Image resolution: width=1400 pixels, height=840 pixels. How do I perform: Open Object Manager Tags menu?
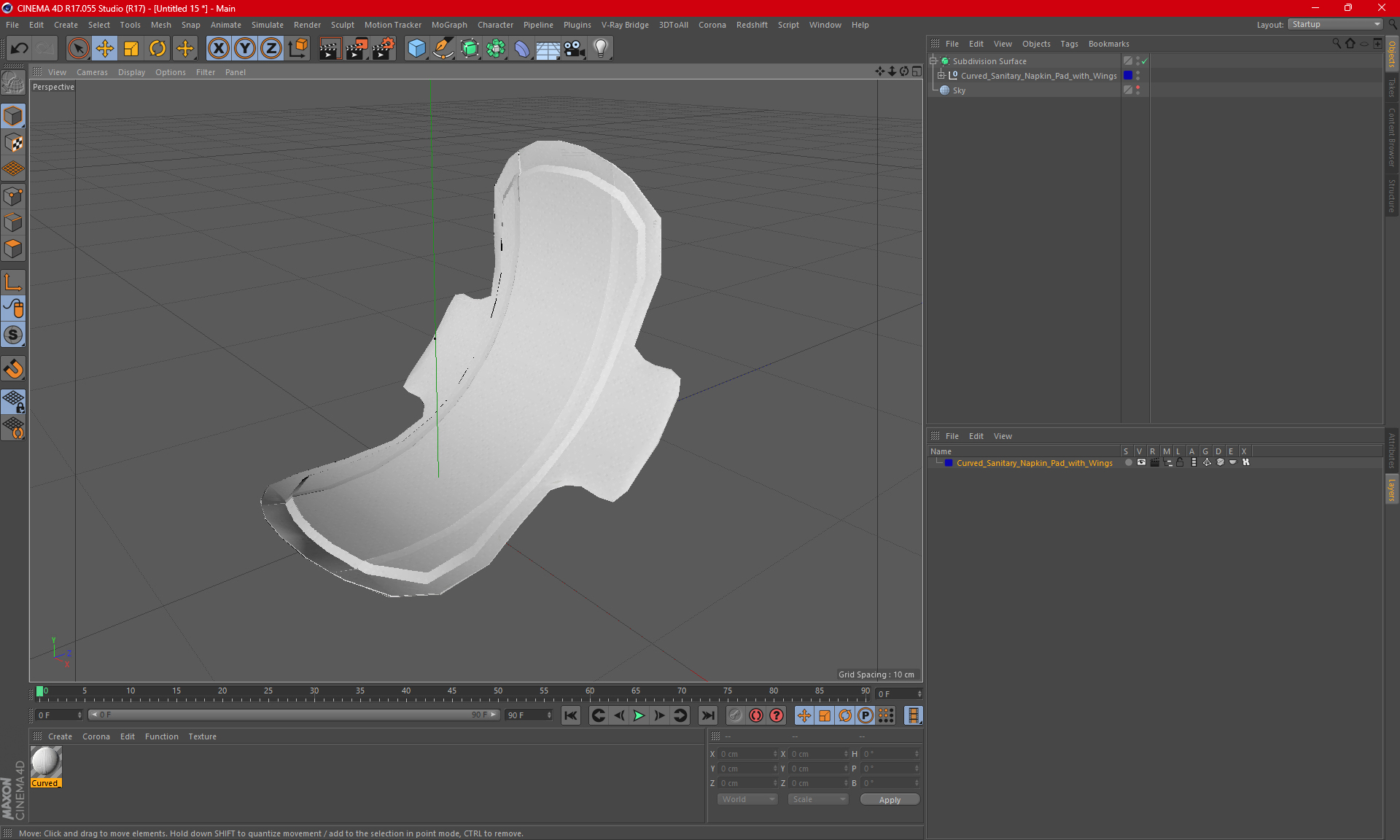coord(1069,44)
